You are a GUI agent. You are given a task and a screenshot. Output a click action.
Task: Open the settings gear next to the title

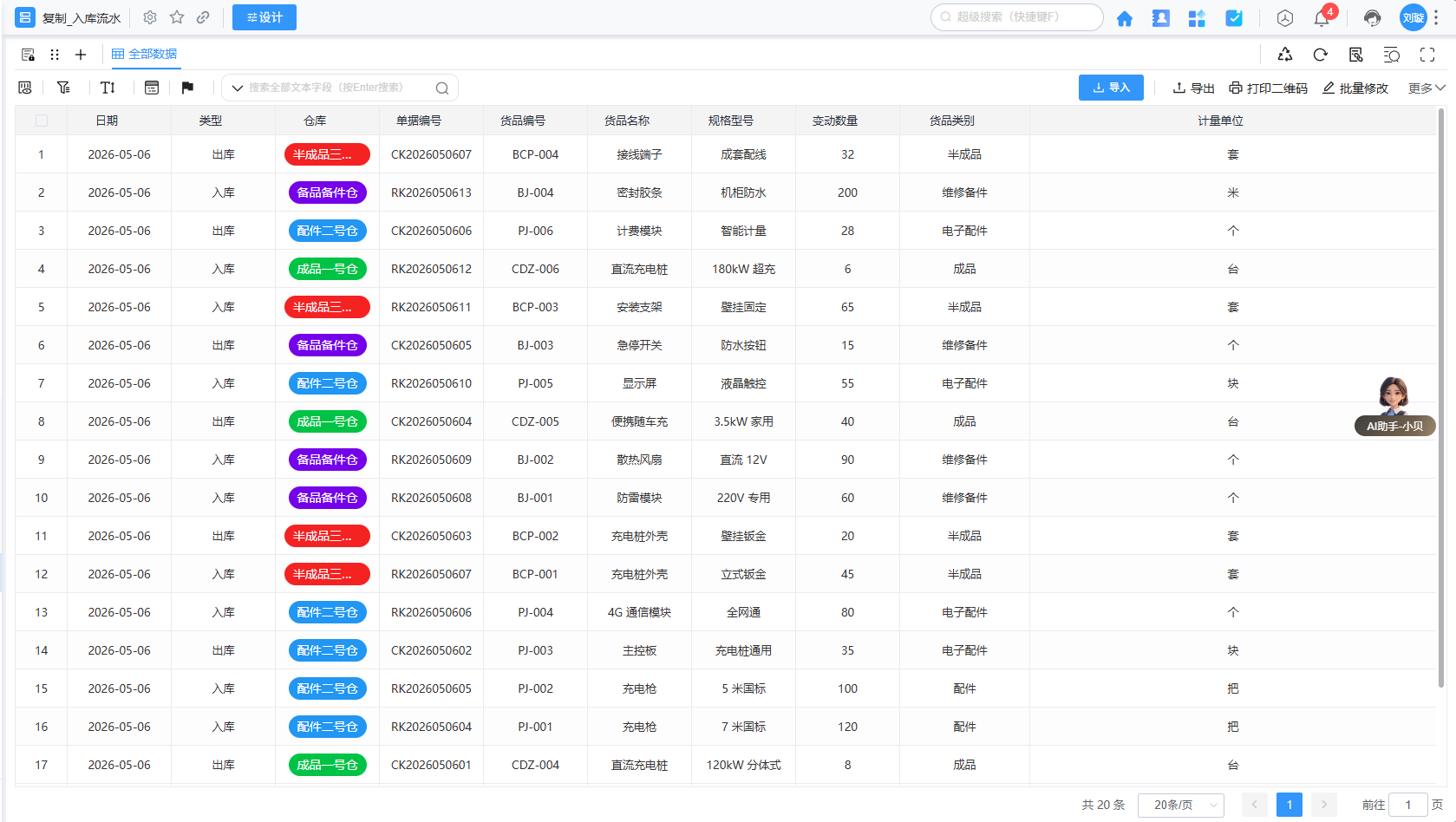pos(150,17)
